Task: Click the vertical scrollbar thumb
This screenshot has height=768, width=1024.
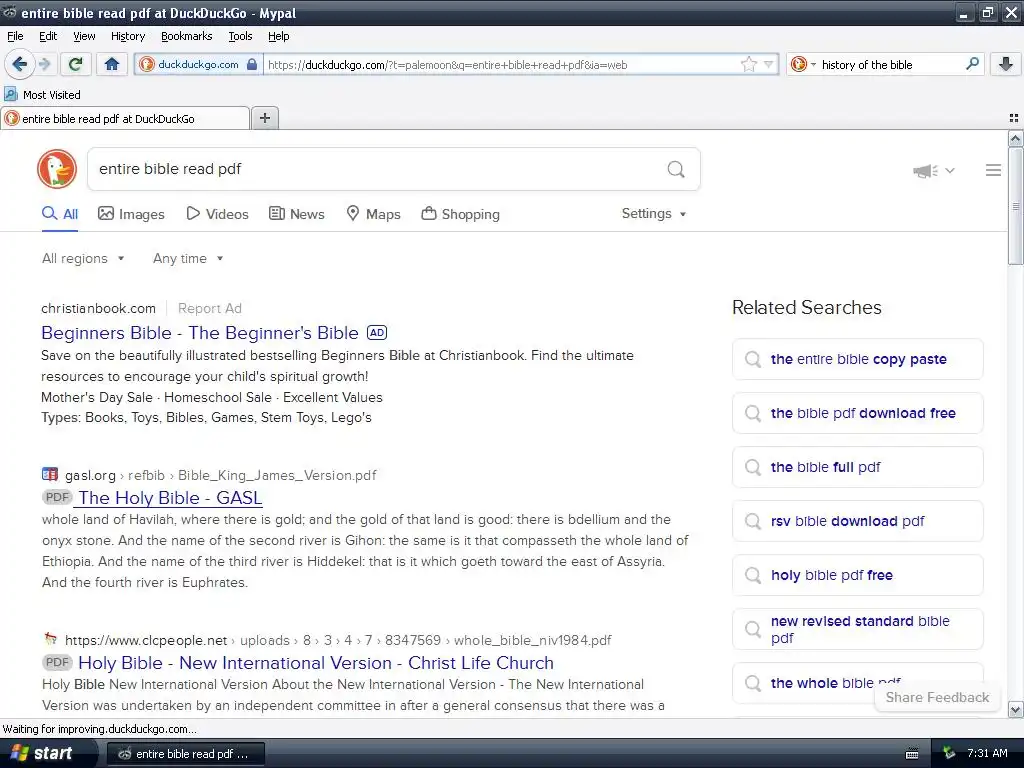Action: 1016,206
